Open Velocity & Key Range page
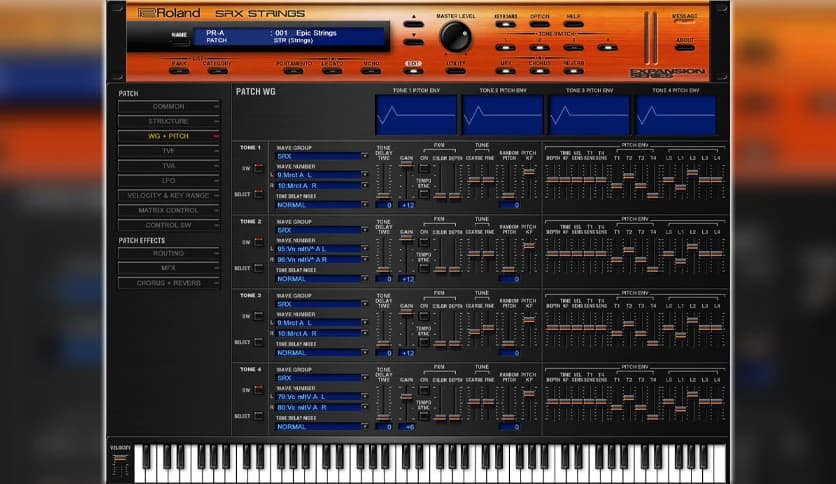Viewport: 836px width, 484px height. tap(168, 196)
